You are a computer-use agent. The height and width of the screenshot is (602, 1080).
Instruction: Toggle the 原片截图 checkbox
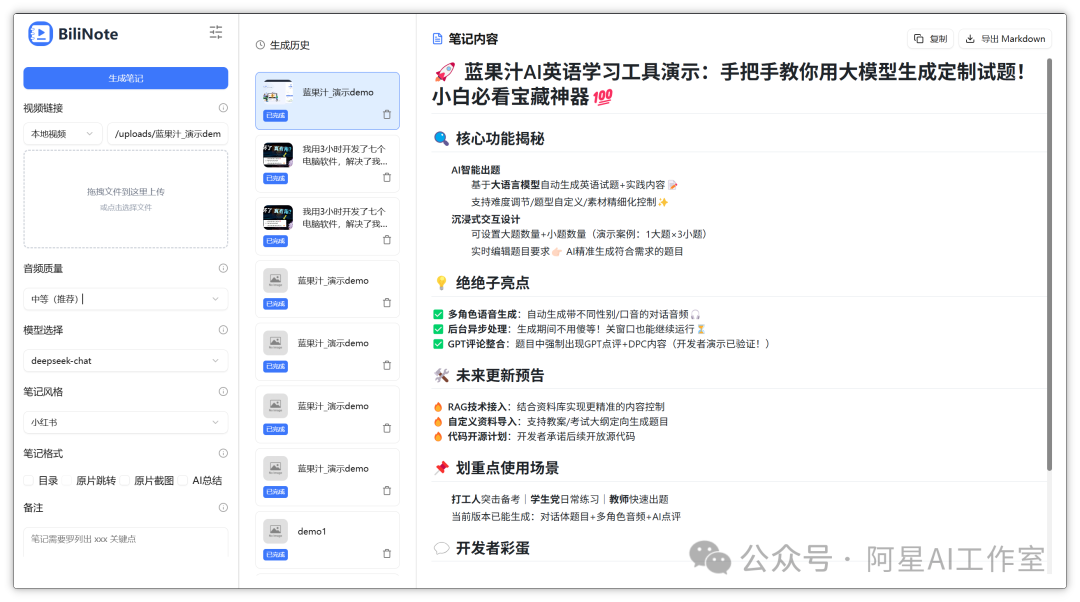125,480
